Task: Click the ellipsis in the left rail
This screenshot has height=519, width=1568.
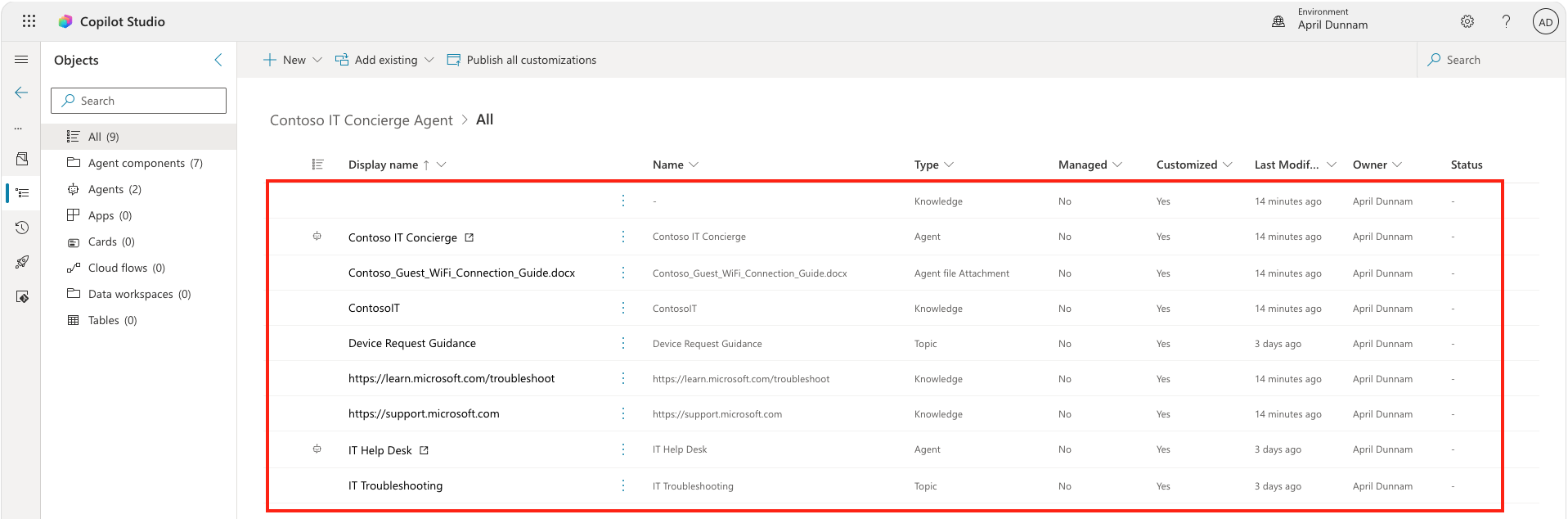Action: pos(18,129)
